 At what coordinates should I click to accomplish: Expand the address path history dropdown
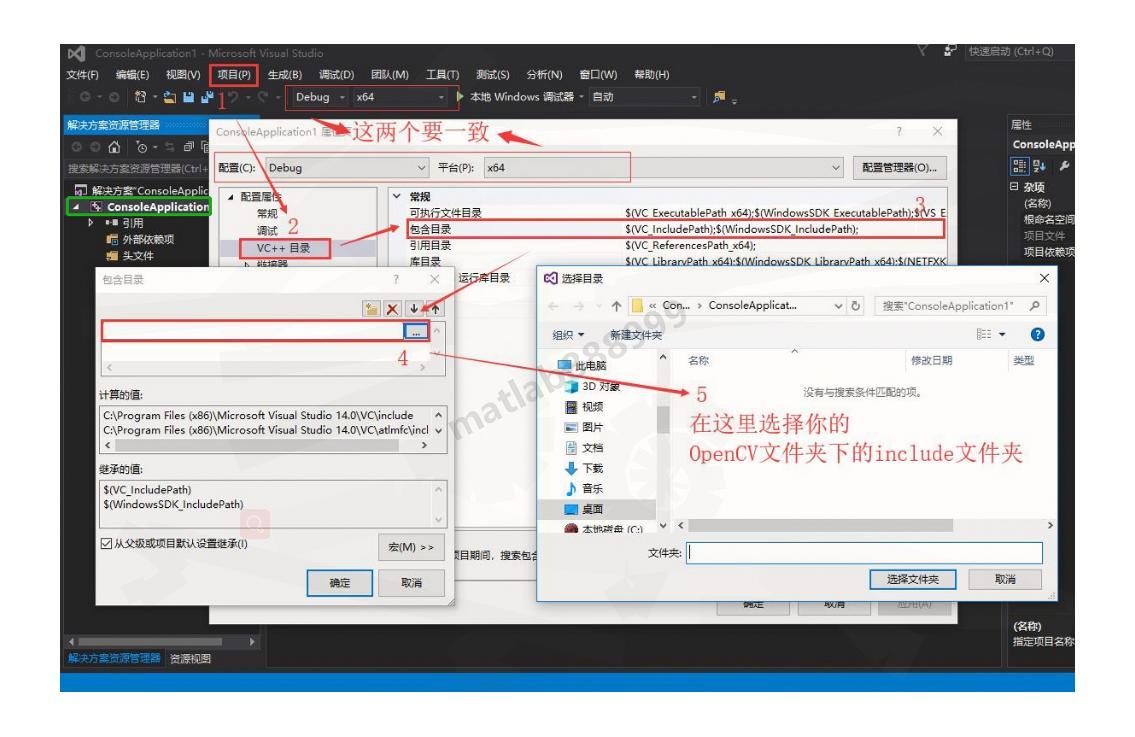tap(837, 306)
